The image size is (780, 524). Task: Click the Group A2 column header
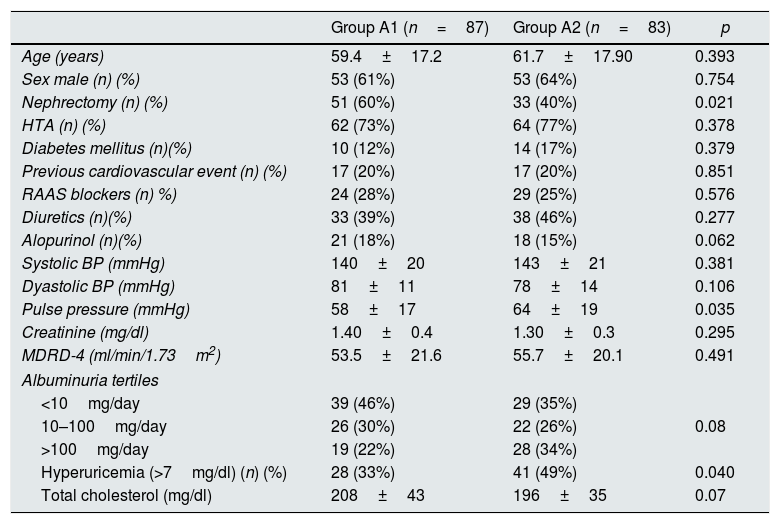tap(591, 27)
